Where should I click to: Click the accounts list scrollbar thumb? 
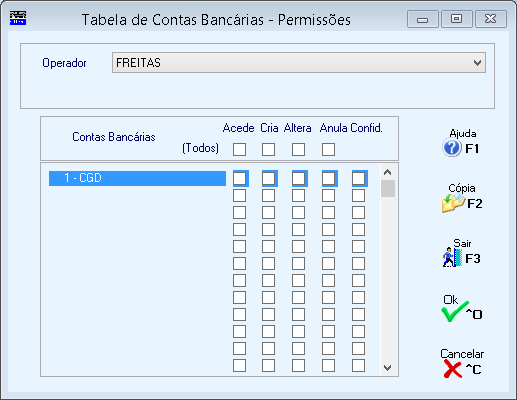point(388,189)
